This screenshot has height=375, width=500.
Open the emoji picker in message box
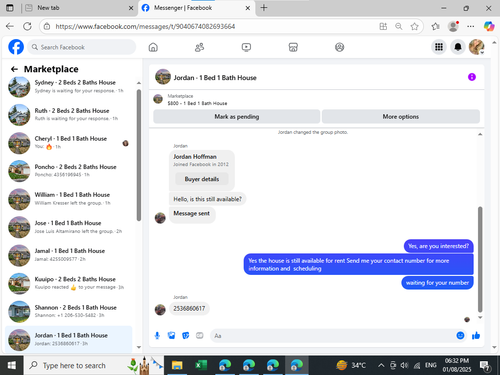460,335
